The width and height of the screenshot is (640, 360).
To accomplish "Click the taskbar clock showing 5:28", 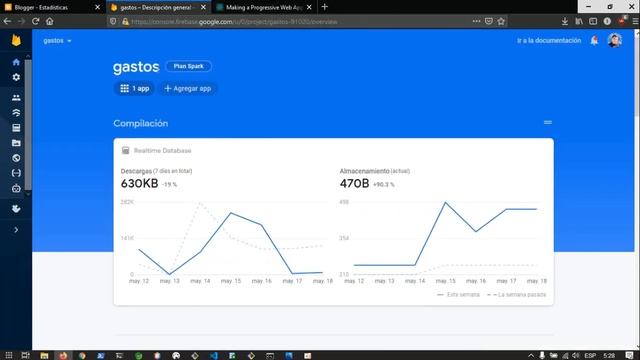I will click(609, 356).
